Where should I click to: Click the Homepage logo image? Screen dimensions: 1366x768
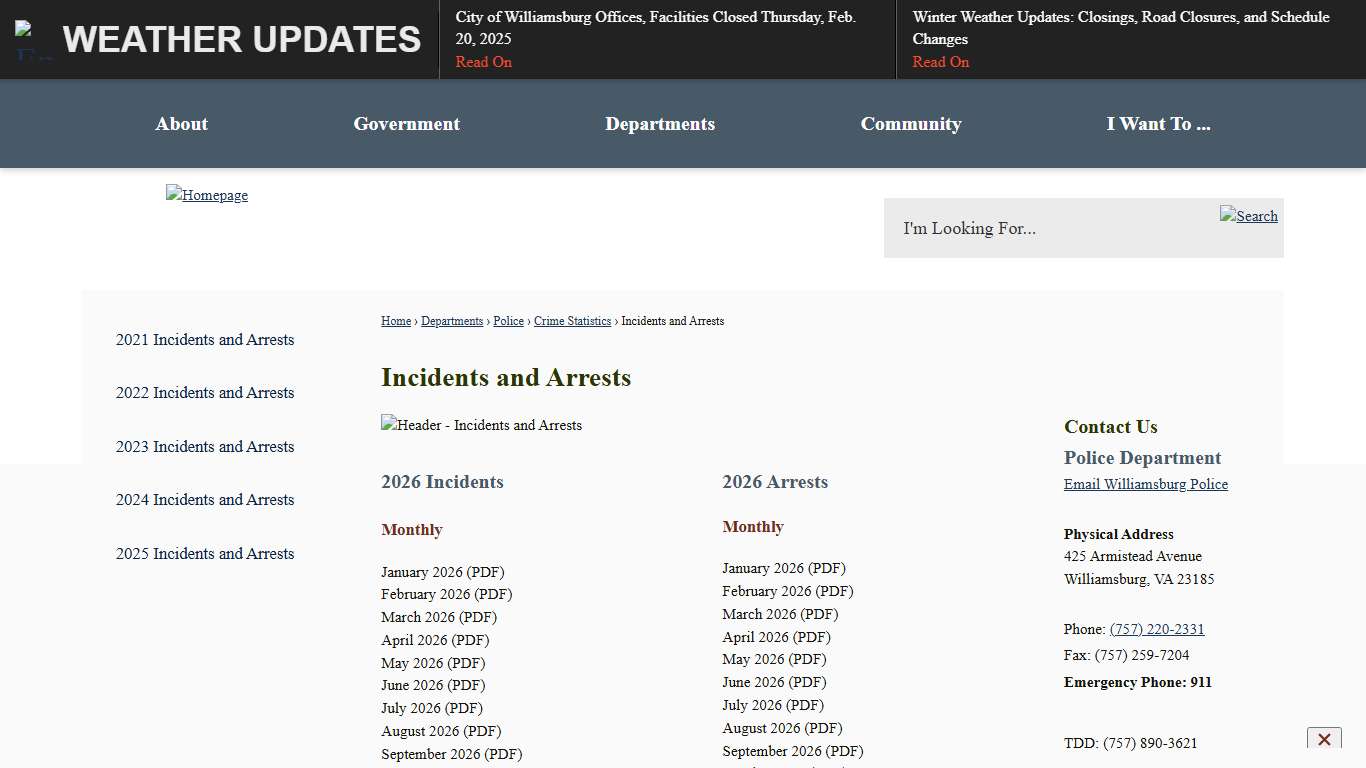tap(207, 195)
